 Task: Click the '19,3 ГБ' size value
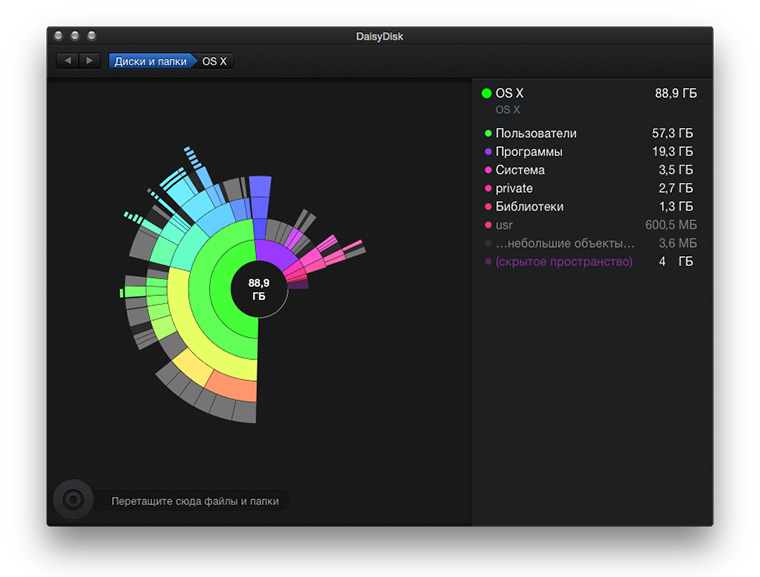click(673, 152)
